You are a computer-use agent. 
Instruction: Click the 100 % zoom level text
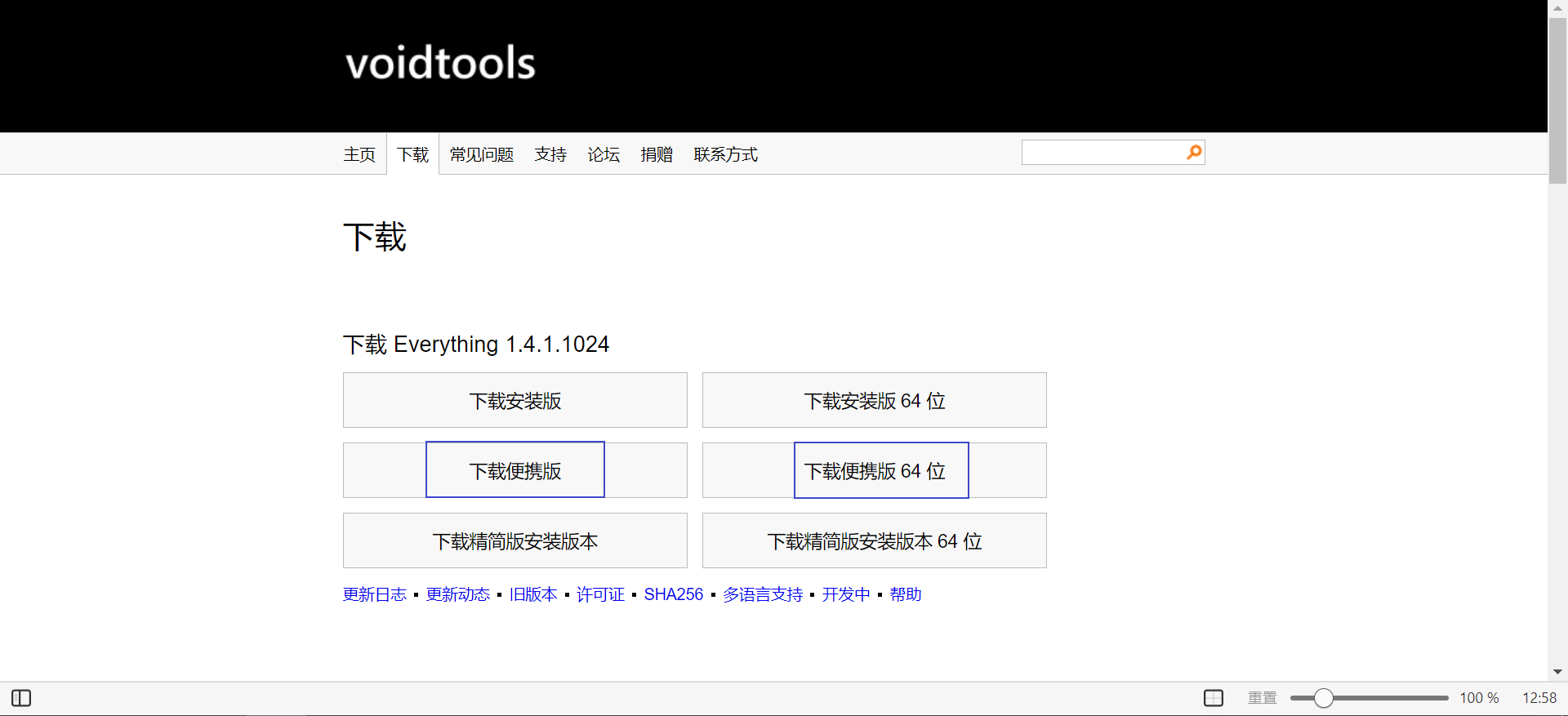[1480, 698]
